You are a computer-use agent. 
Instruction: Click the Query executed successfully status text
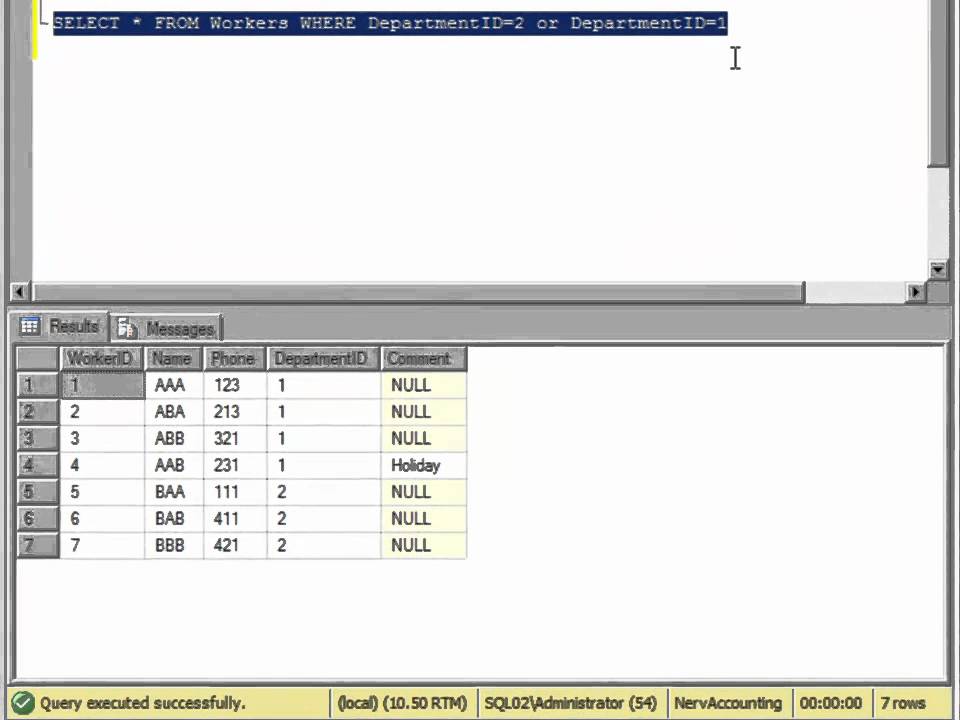pyautogui.click(x=143, y=703)
